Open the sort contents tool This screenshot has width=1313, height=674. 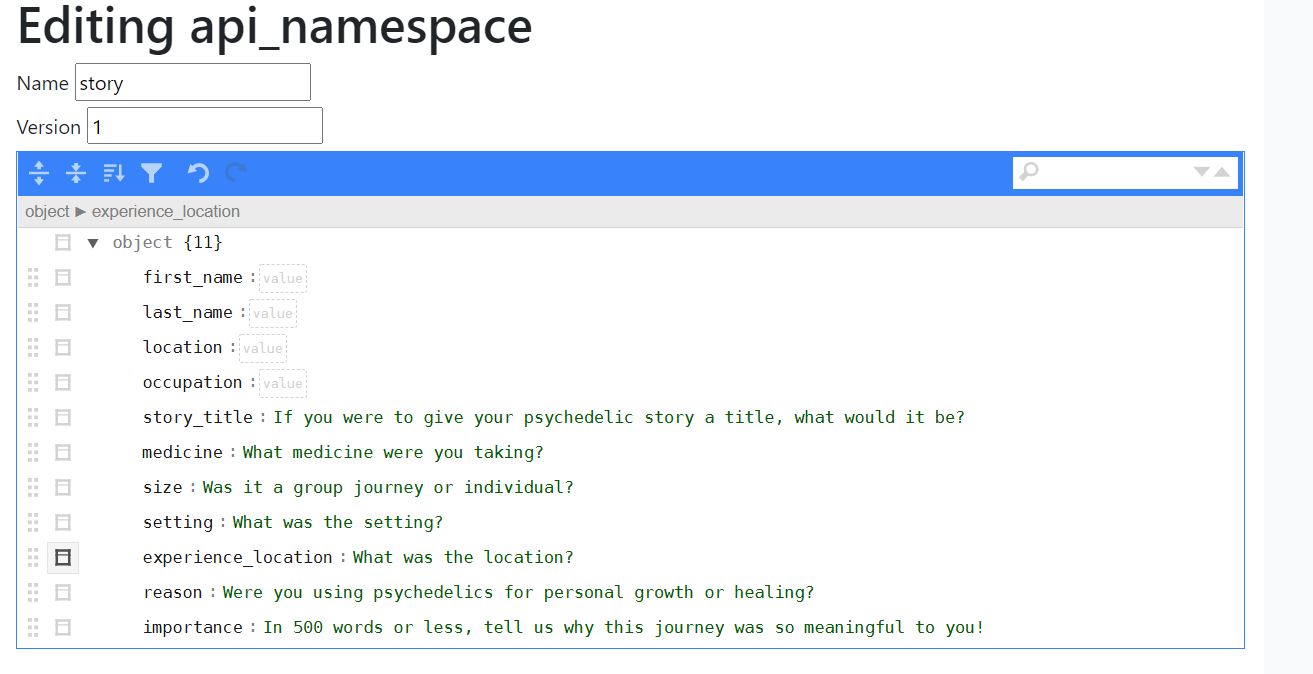pyautogui.click(x=114, y=173)
